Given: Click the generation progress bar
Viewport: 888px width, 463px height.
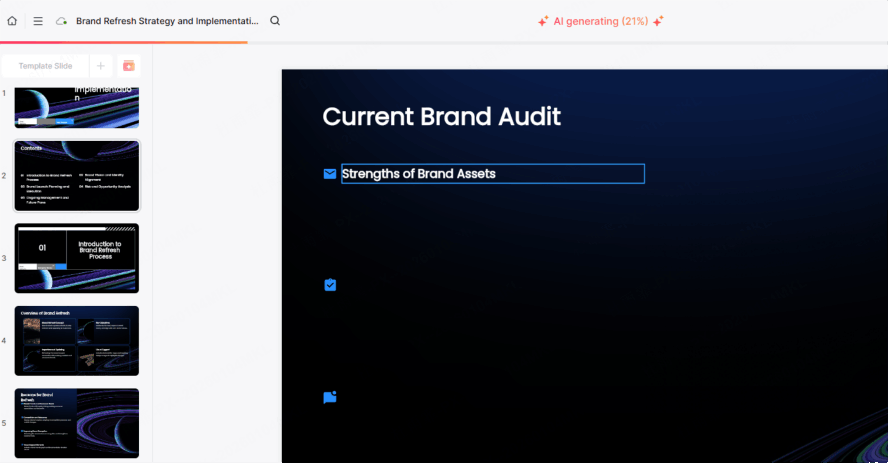Looking at the screenshot, I should pyautogui.click(x=124, y=43).
